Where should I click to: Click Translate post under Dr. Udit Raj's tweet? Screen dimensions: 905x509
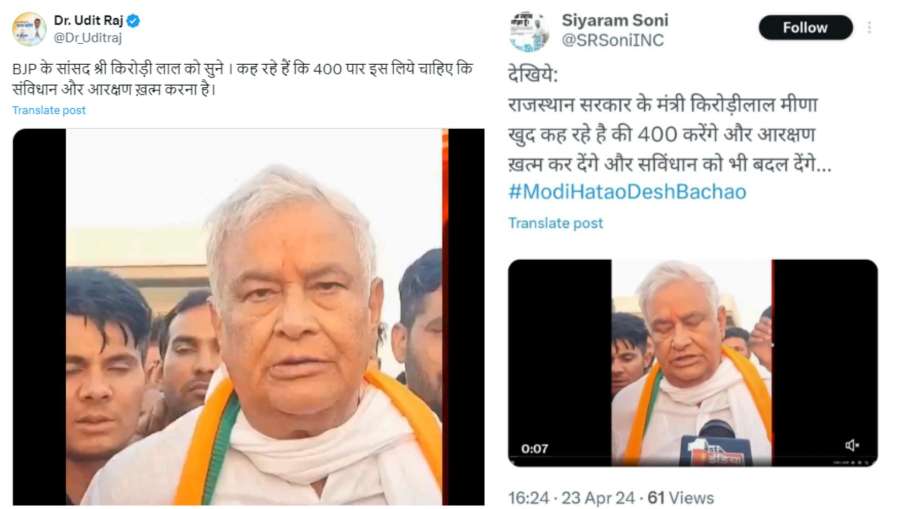(x=49, y=110)
